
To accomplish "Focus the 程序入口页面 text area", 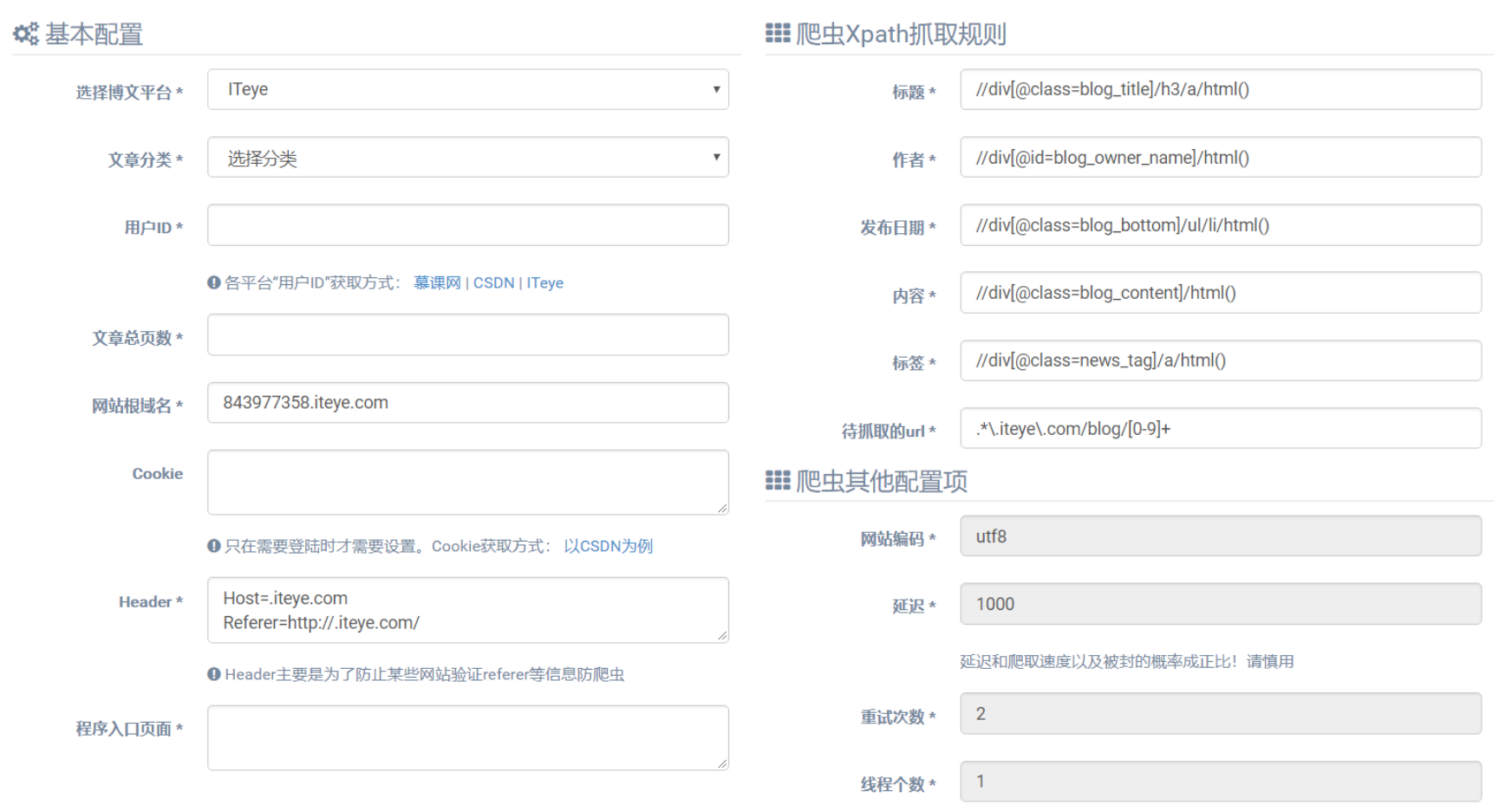I will coord(467,736).
